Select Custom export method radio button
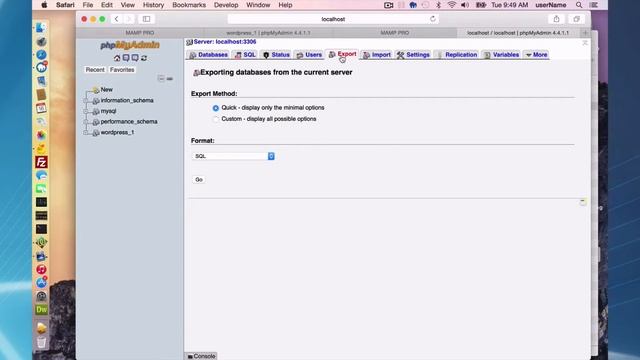The image size is (640, 360). 216,119
